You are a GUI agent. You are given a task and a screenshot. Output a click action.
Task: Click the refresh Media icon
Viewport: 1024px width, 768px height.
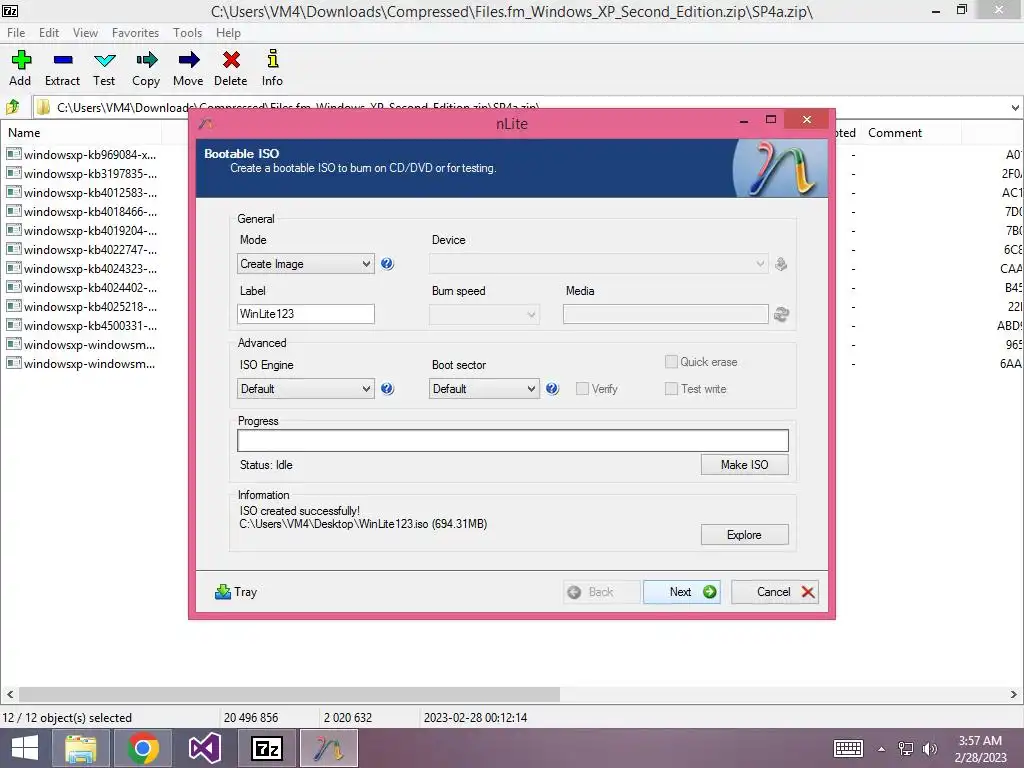781,314
